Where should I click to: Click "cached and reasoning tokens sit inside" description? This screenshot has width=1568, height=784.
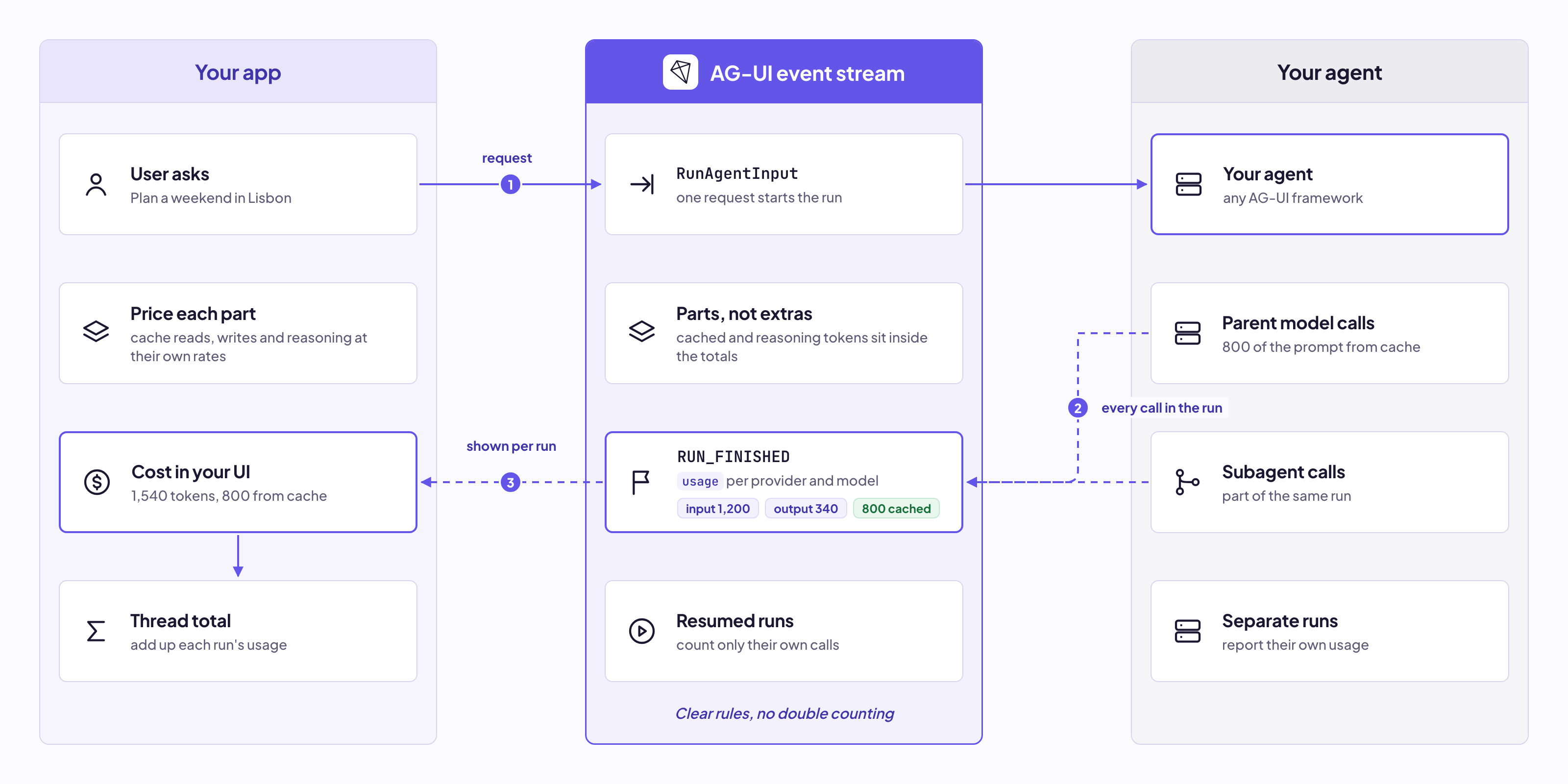802,347
